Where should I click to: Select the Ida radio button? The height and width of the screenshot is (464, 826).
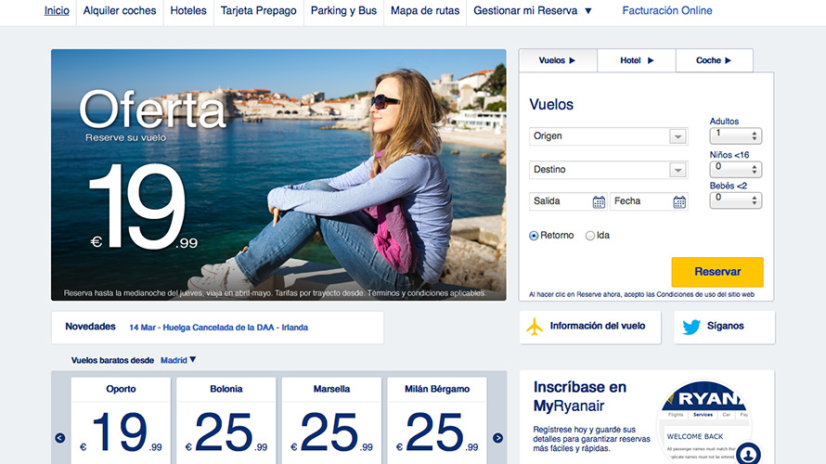click(x=590, y=236)
